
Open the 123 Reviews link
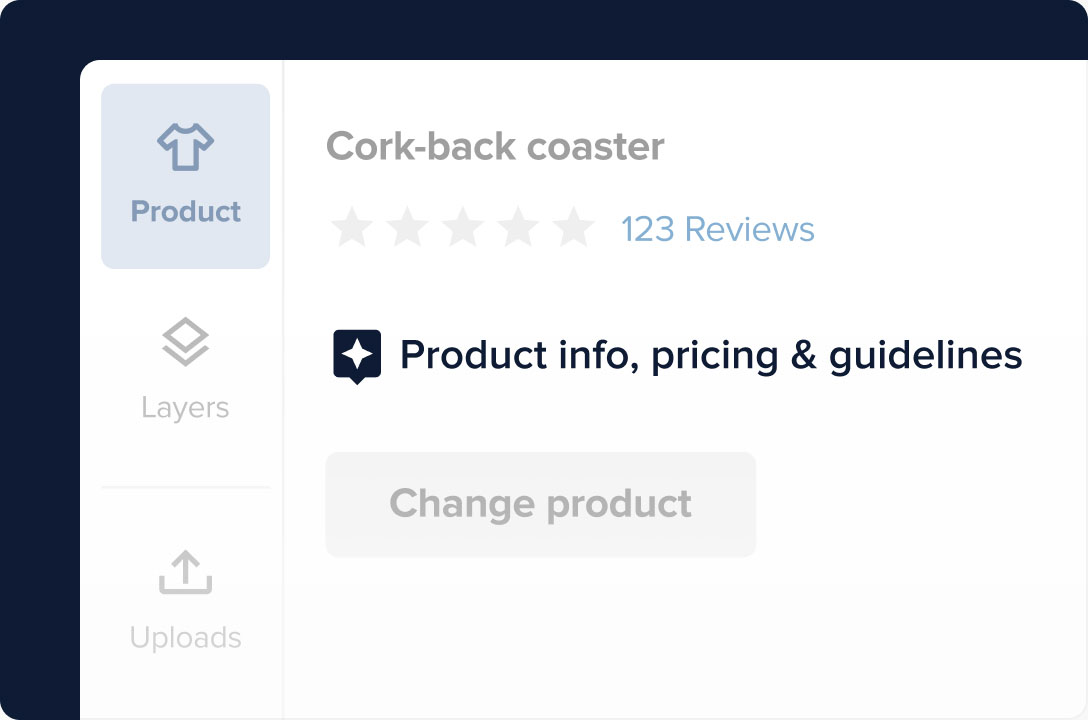click(x=717, y=230)
